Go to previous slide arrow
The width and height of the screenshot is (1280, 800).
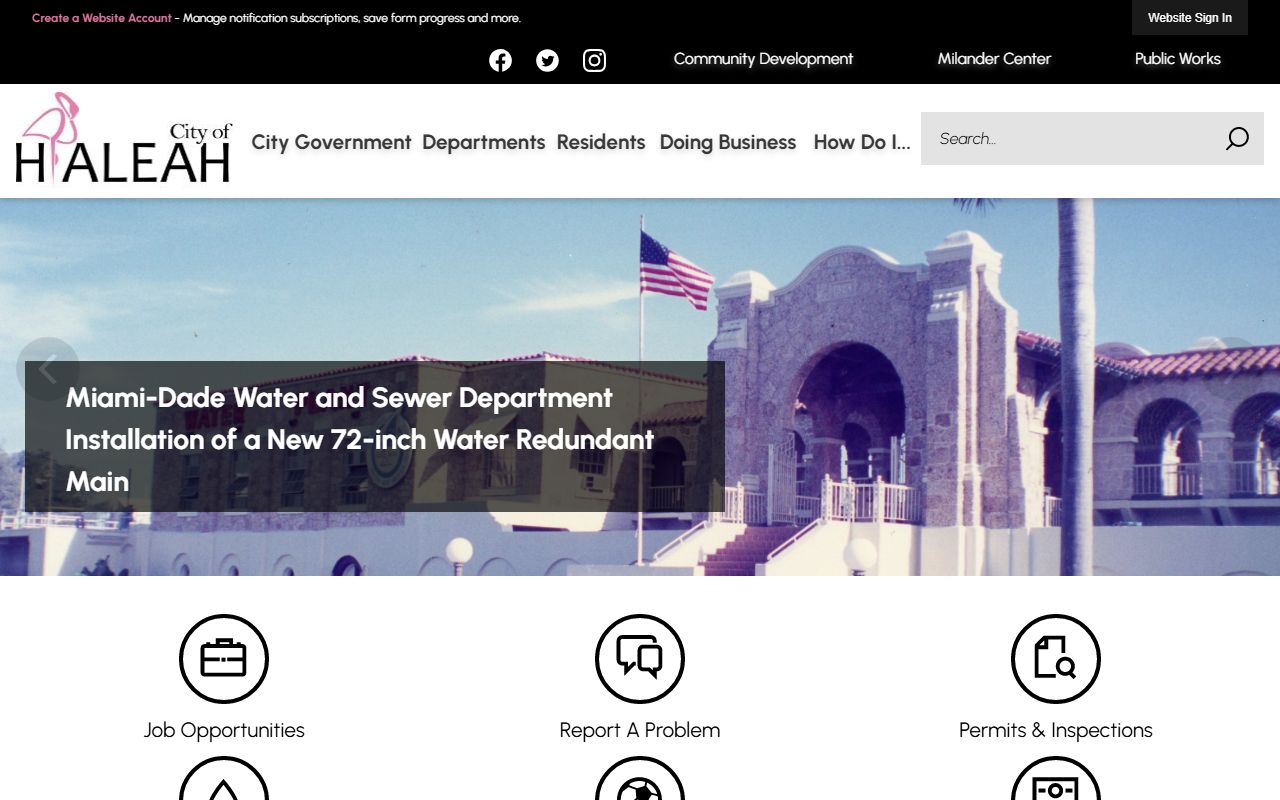click(x=47, y=369)
